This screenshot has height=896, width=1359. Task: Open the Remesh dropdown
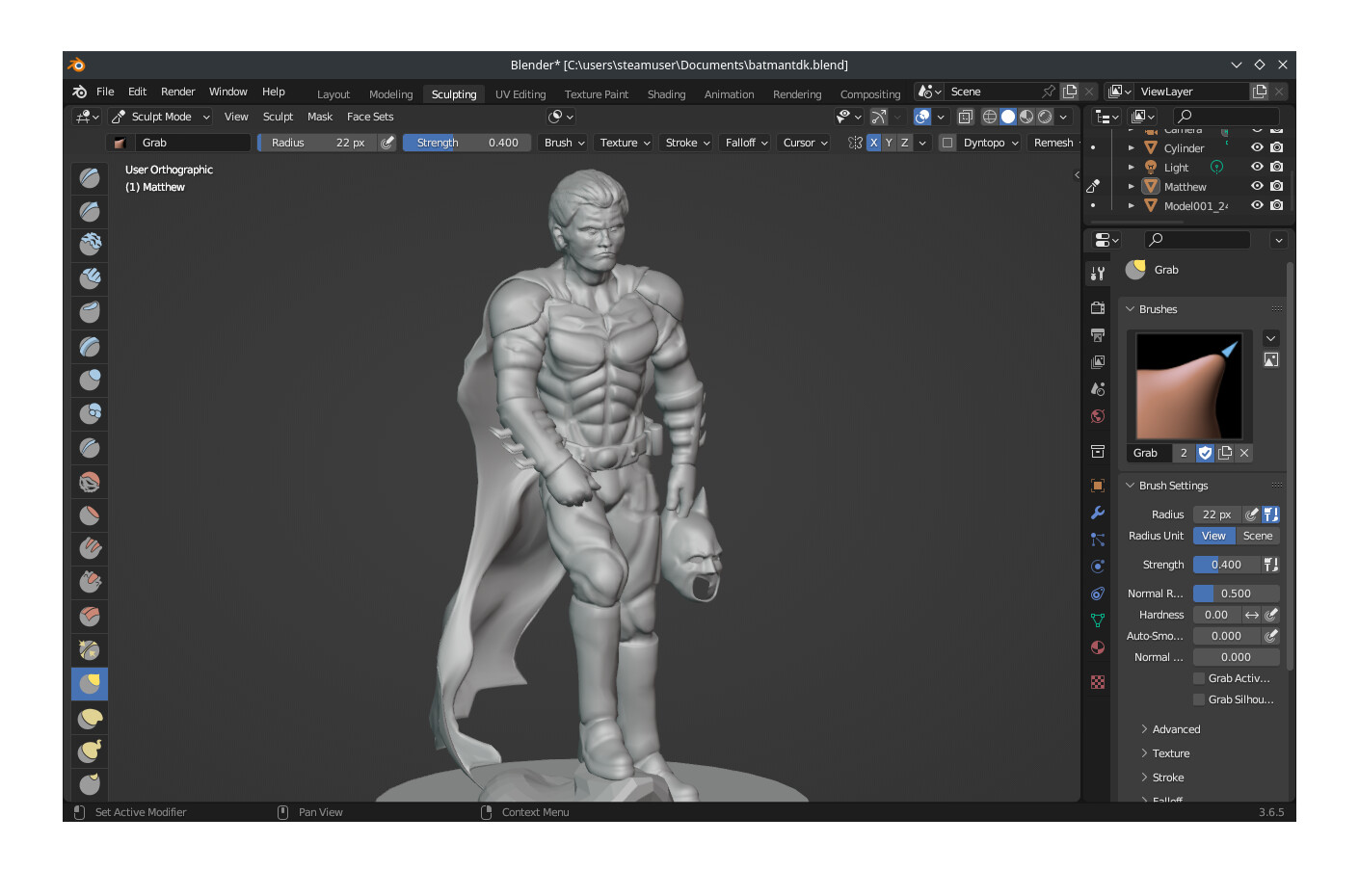click(x=1053, y=143)
